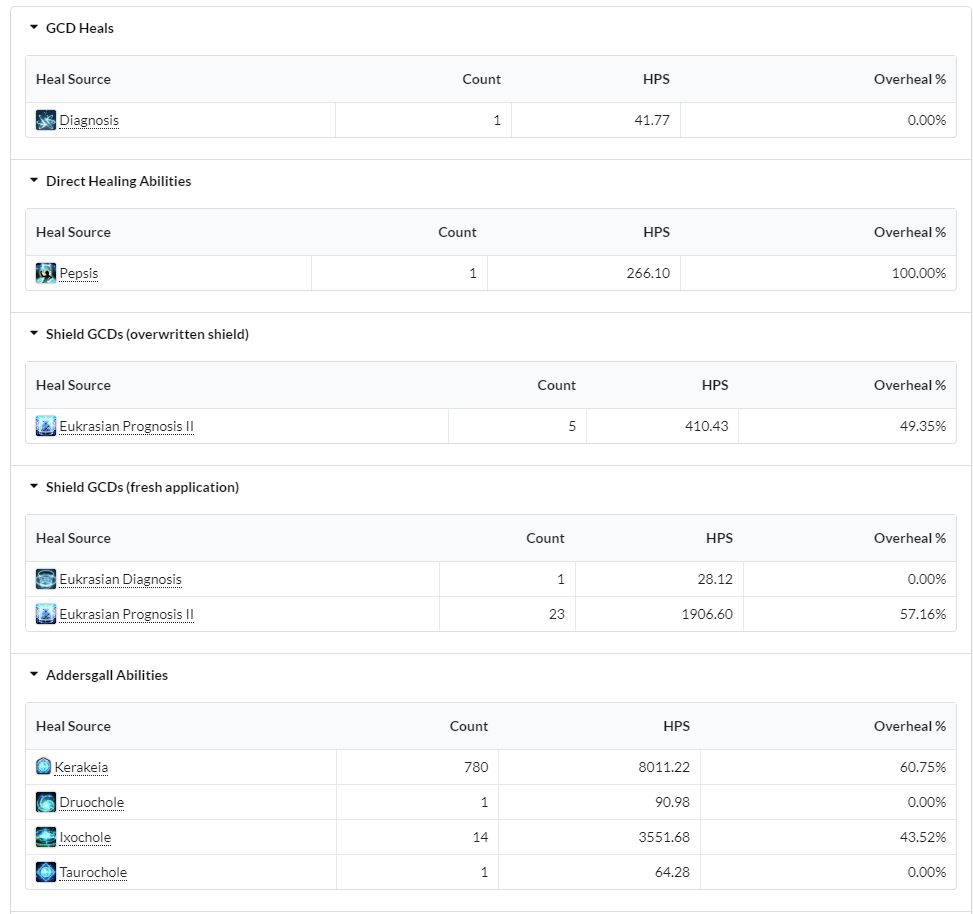Click the Pepsis ability icon
This screenshot has height=914, width=973.
tap(46, 273)
